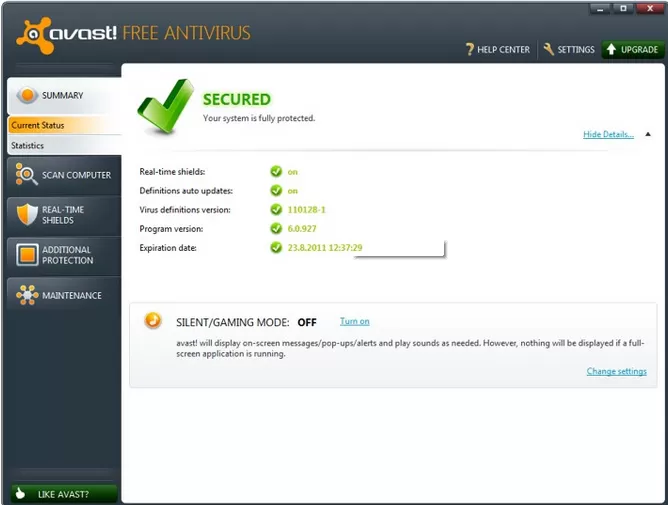Click 'Your system is fully protected' text
The width and height of the screenshot is (668, 505).
pyautogui.click(x=259, y=118)
